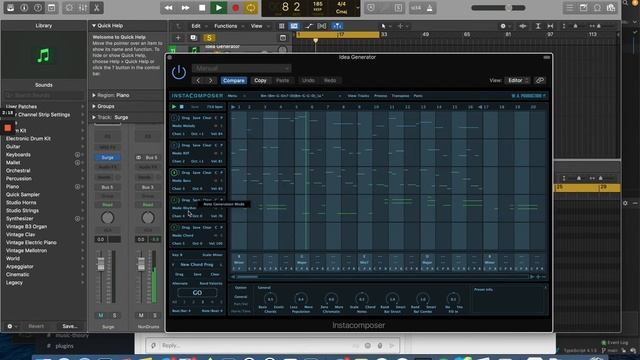
Task: Open the Media Browser button
Action: pos(611,8)
